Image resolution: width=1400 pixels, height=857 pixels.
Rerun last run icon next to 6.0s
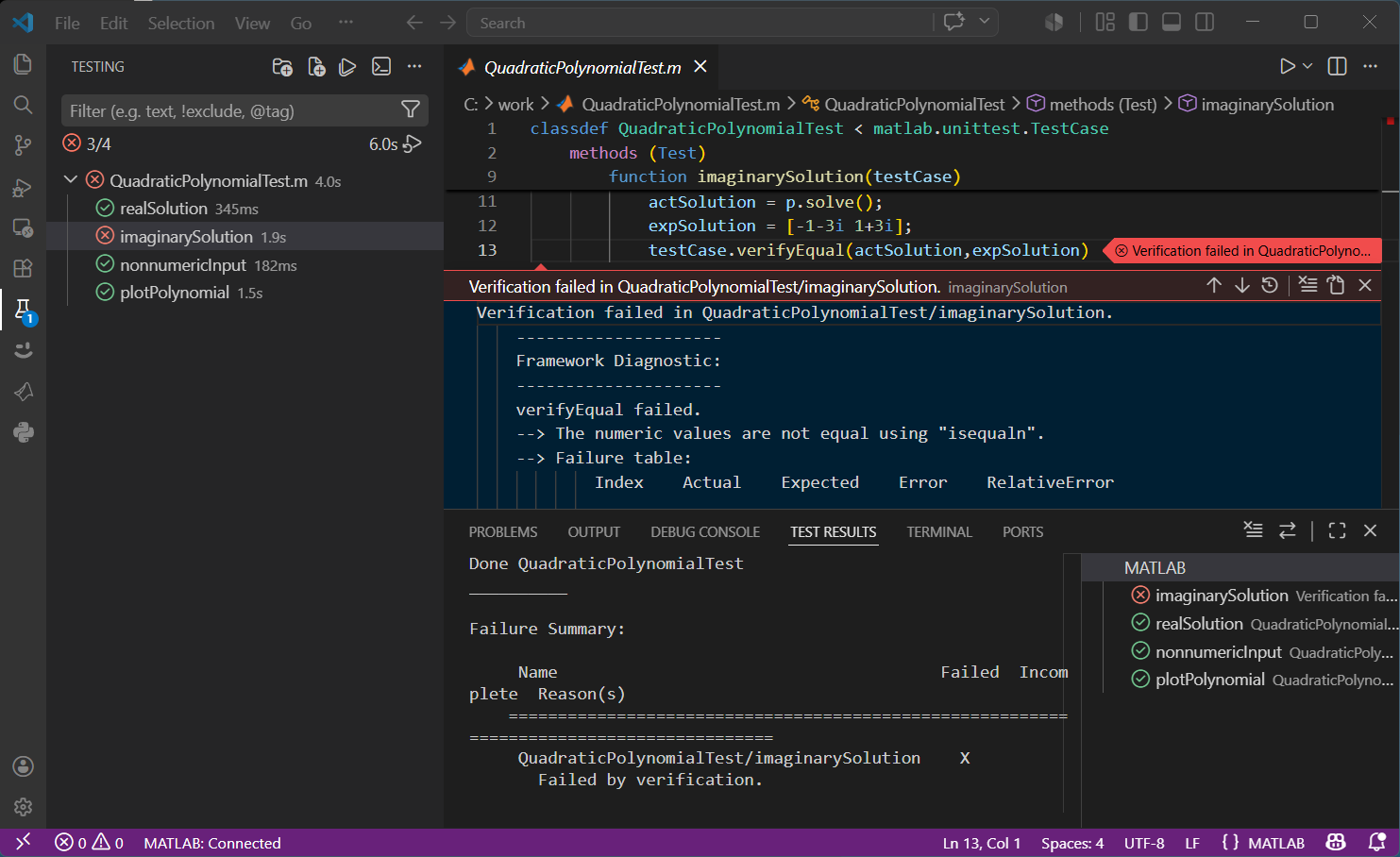tap(413, 144)
